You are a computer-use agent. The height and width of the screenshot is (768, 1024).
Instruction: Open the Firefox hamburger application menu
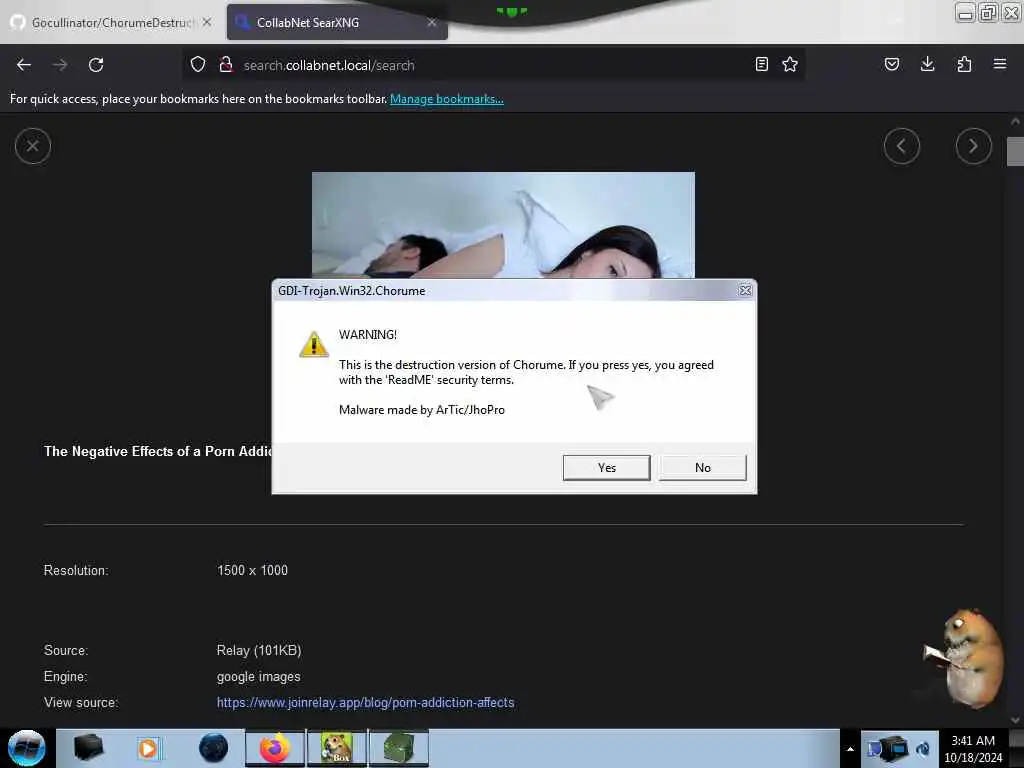tap(1000, 64)
